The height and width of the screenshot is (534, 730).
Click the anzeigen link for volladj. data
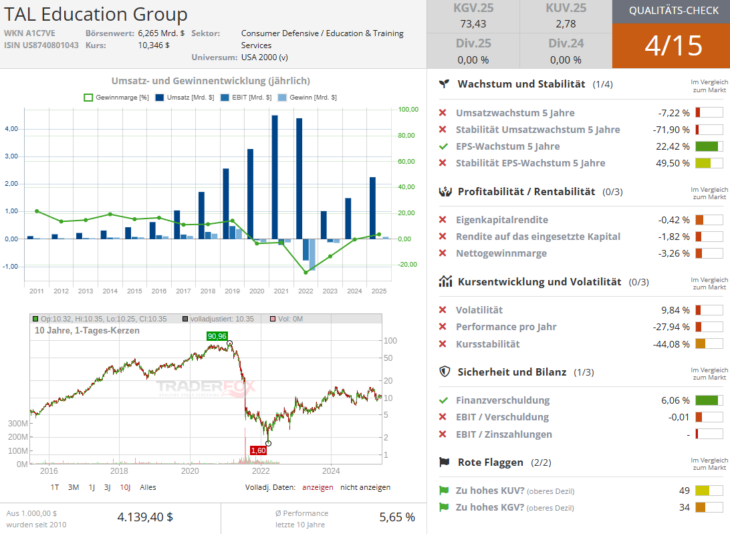click(318, 487)
